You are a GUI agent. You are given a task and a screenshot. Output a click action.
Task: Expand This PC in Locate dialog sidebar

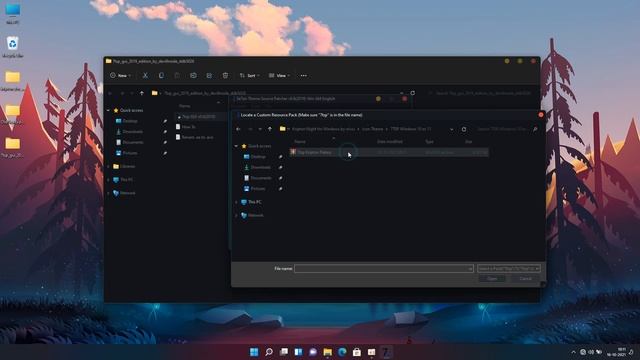[x=236, y=202]
